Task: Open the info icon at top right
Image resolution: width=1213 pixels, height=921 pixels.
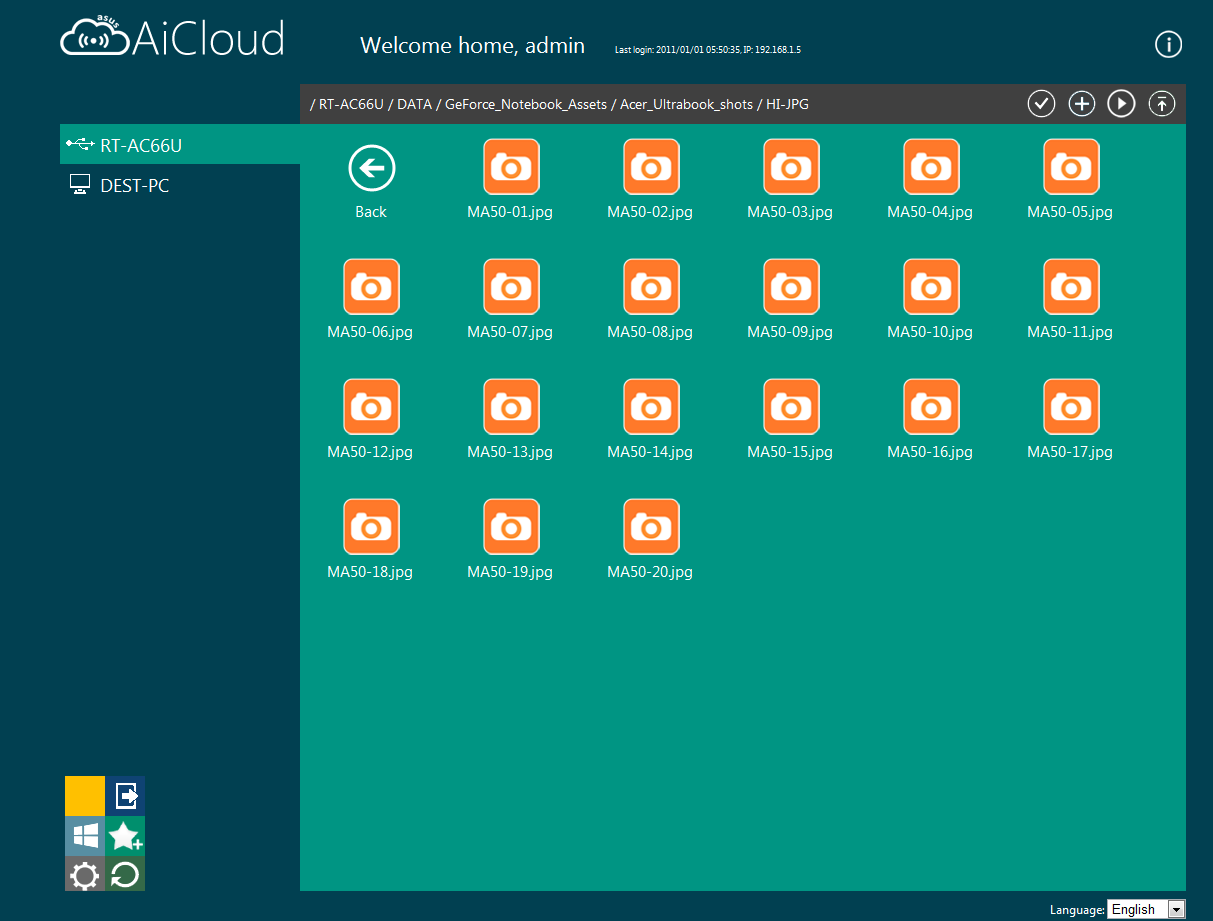Action: point(1168,44)
